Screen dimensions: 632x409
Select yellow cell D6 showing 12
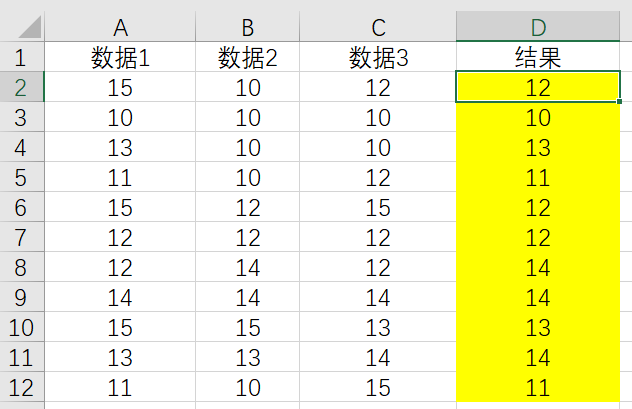538,207
